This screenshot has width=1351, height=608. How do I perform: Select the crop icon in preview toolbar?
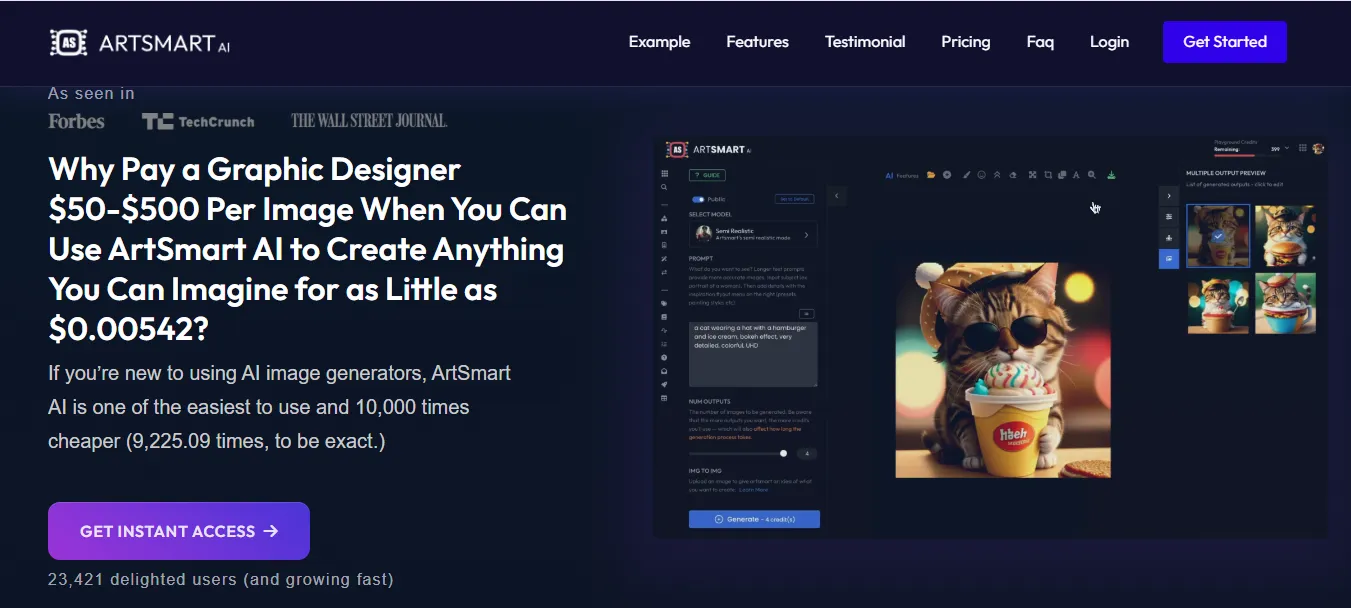pyautogui.click(x=1048, y=175)
